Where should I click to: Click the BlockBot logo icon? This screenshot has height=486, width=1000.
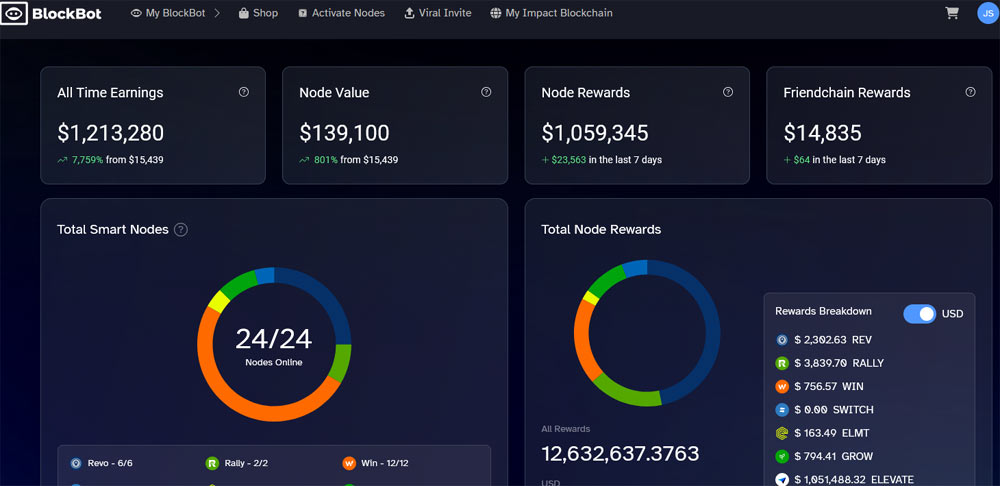point(14,13)
